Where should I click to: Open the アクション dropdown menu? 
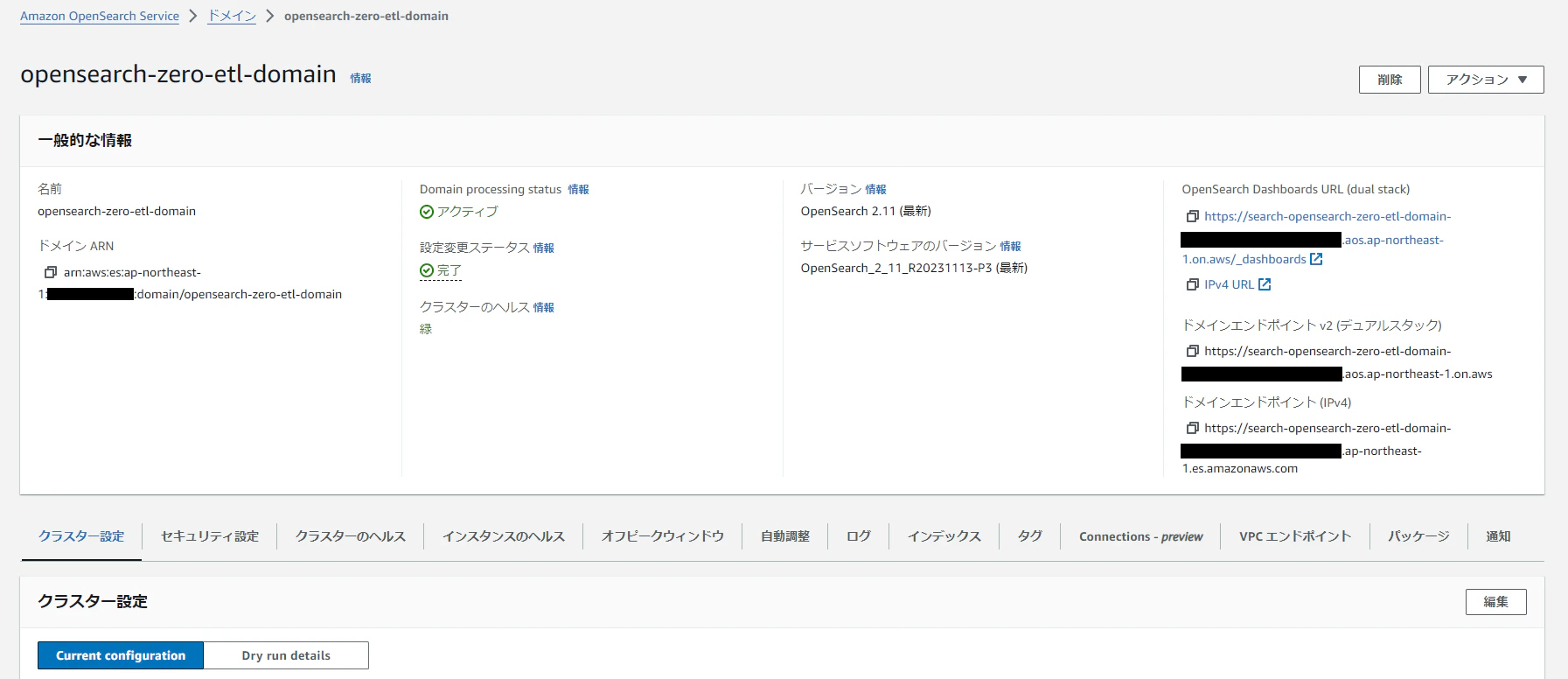pyautogui.click(x=1486, y=80)
